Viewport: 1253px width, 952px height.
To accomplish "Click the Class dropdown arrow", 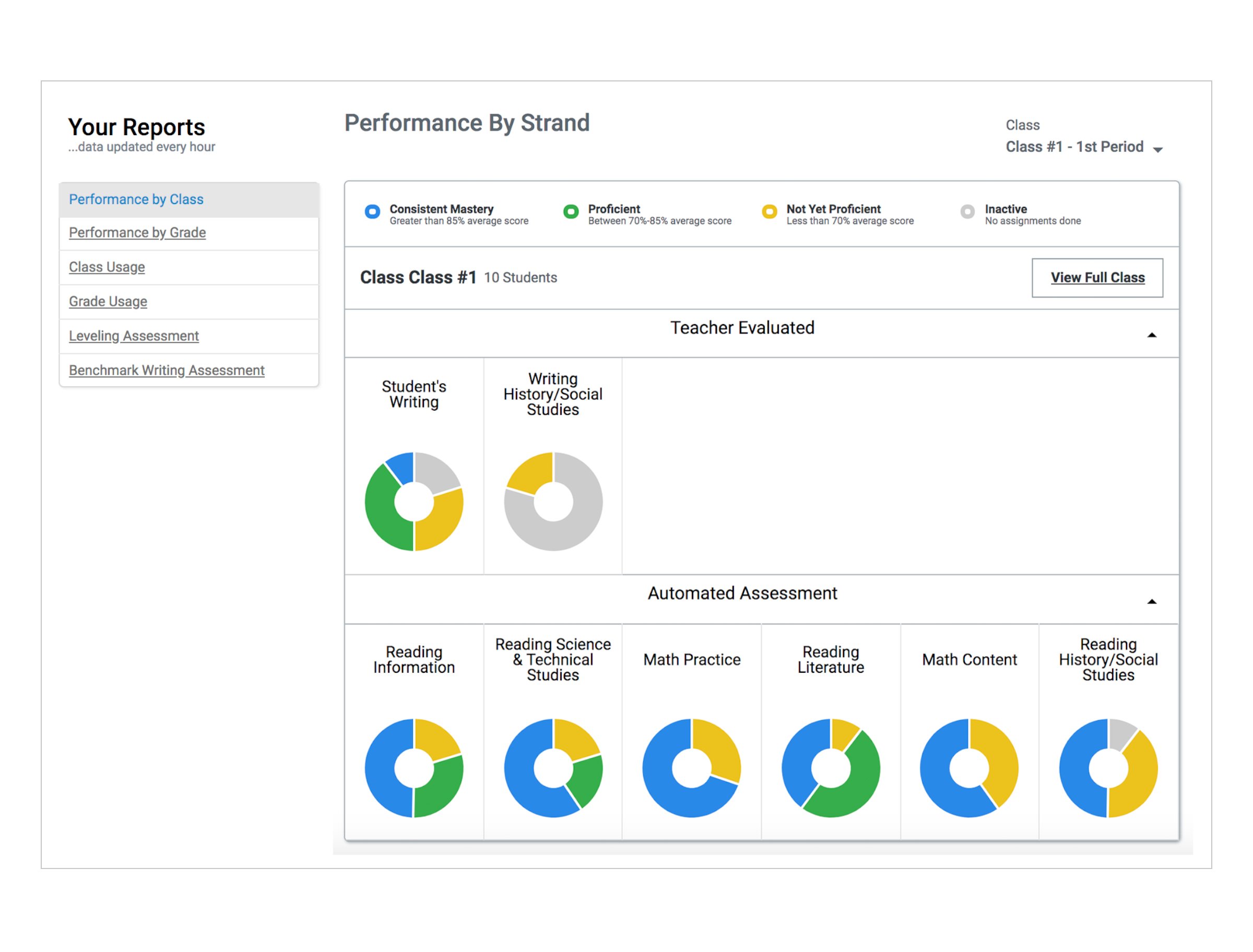I will point(1158,150).
